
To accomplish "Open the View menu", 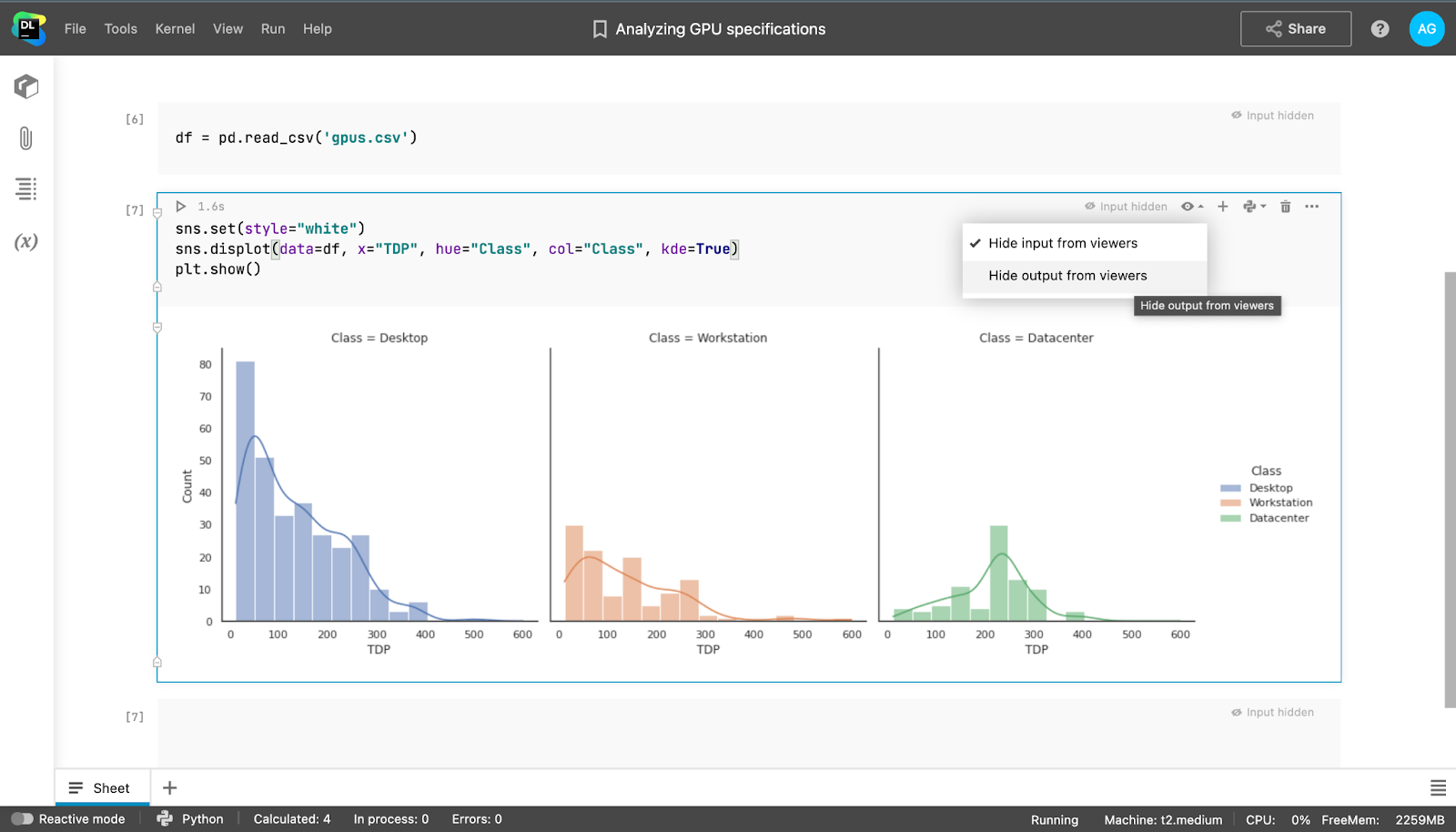I will coord(227,29).
